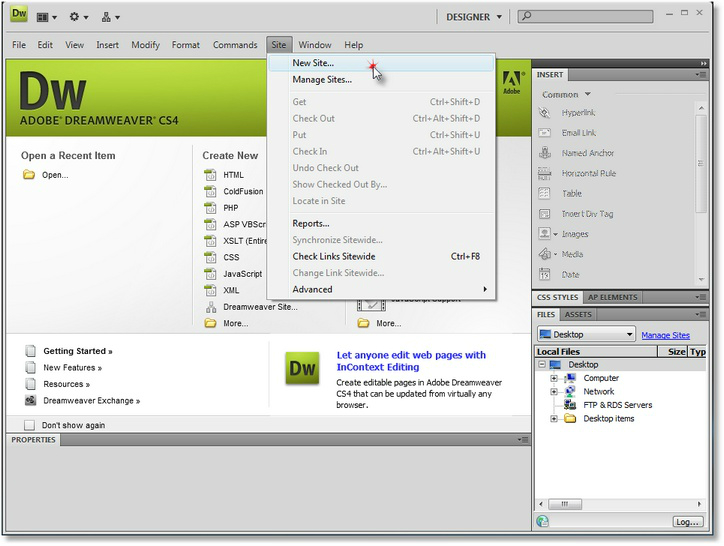Switch to the ASSETS tab

tap(578, 315)
